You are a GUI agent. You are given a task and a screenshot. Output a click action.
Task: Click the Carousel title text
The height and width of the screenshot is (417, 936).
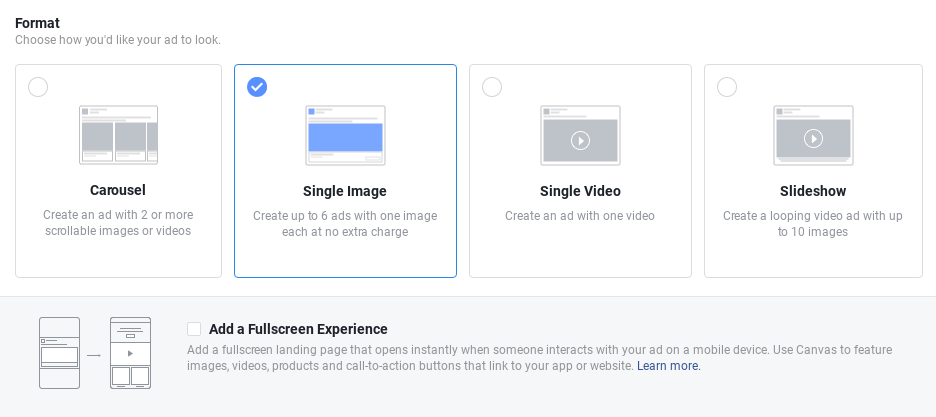[118, 190]
